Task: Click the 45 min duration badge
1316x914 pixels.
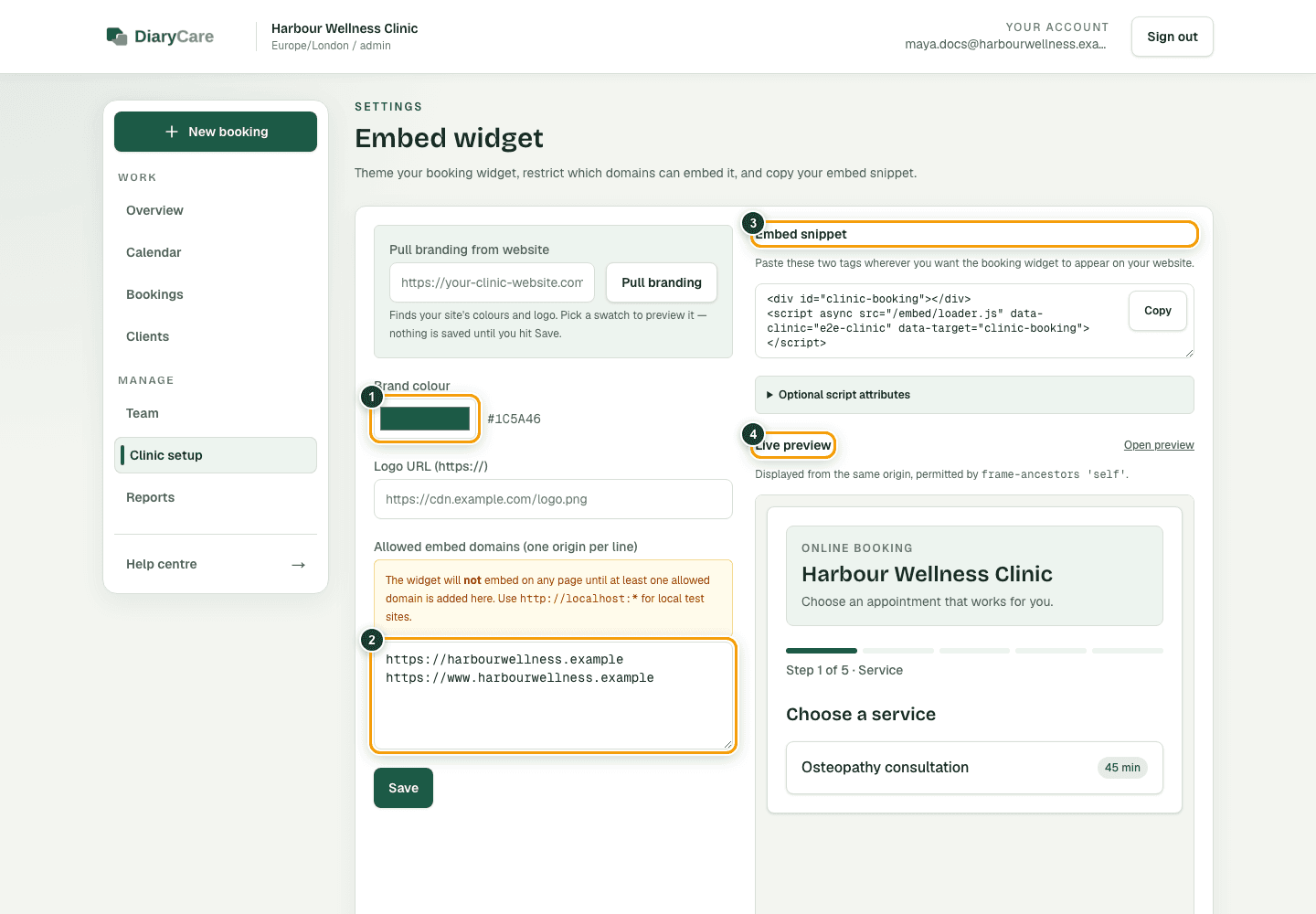Action: click(1122, 768)
